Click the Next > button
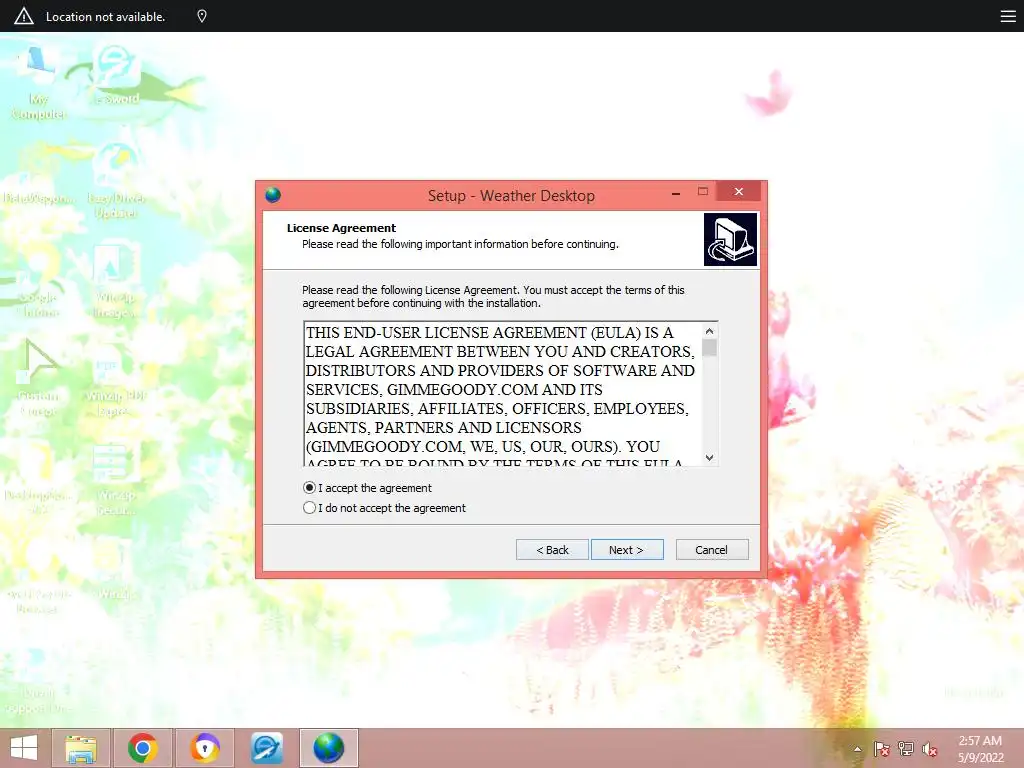 point(627,550)
